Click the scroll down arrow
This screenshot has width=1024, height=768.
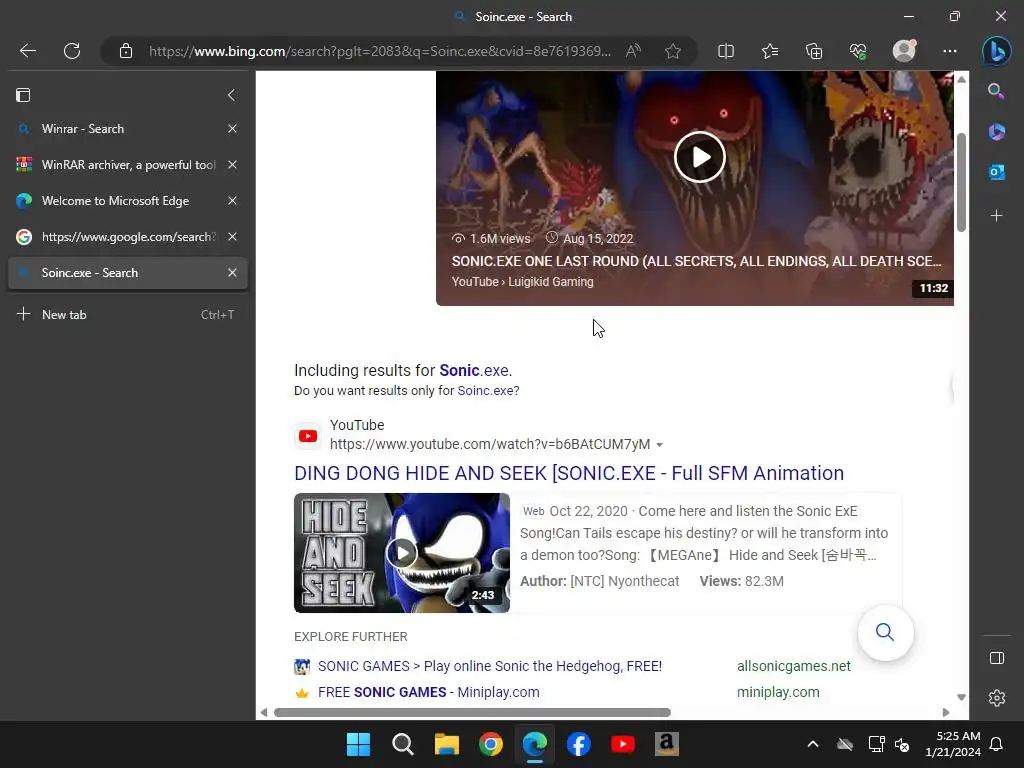961,697
